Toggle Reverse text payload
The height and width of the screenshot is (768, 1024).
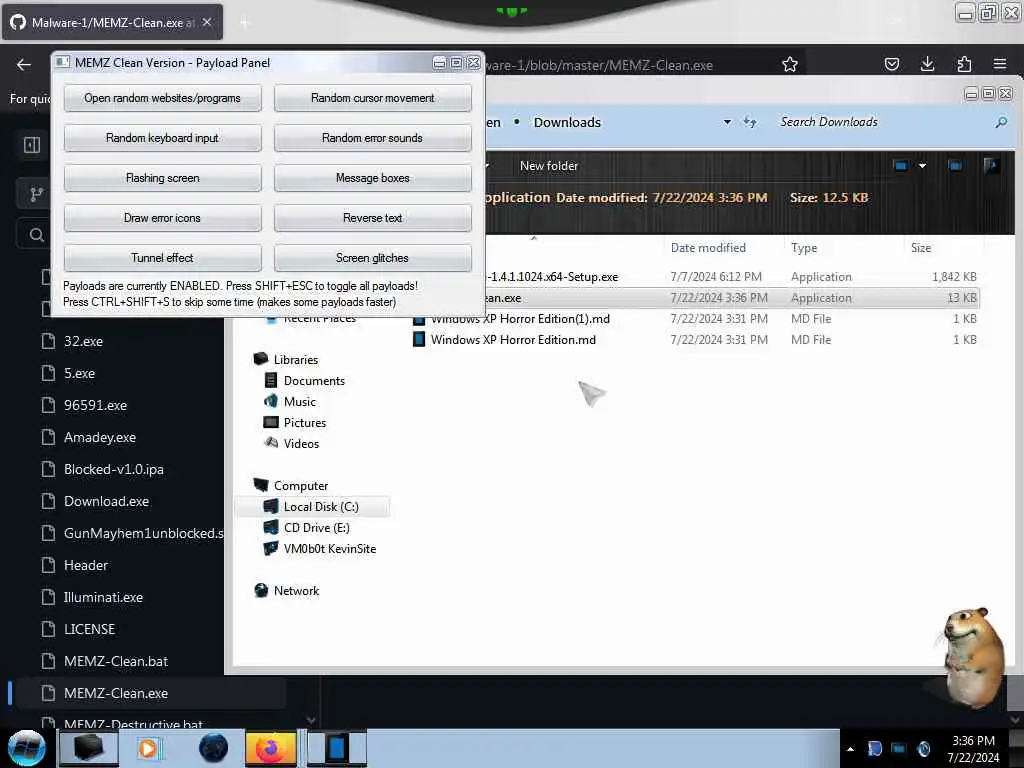(372, 217)
